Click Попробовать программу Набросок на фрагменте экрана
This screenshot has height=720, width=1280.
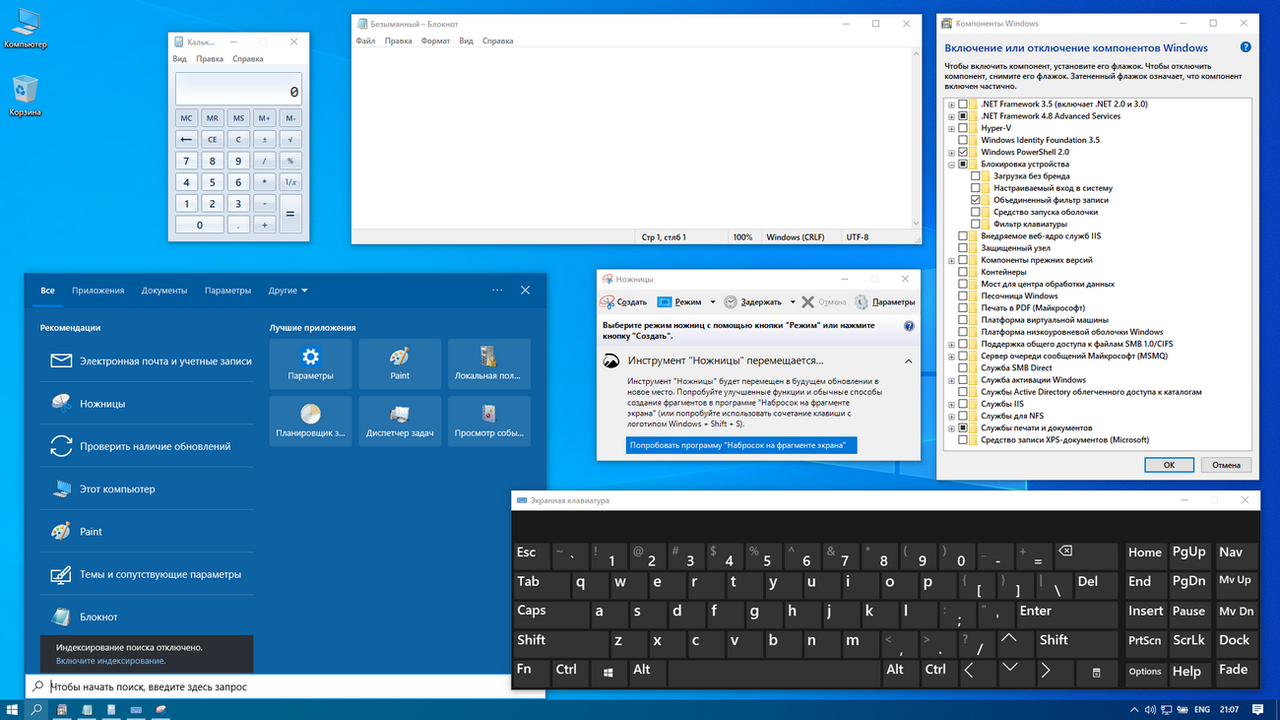[742, 445]
